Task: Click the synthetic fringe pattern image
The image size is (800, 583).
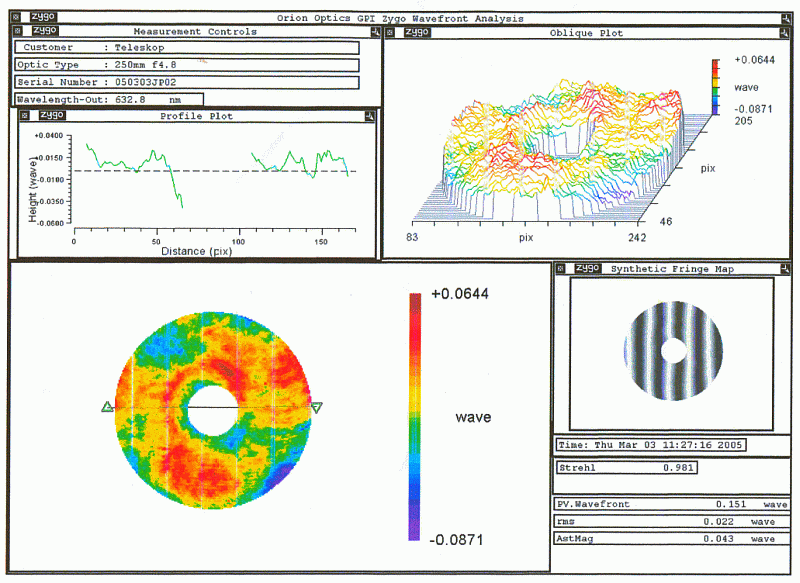Action: [671, 350]
